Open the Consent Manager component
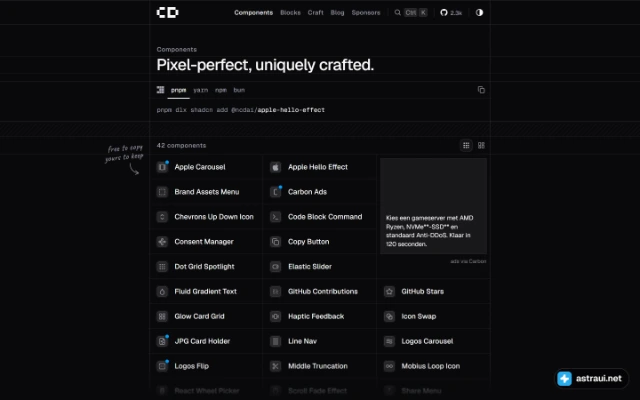The image size is (640, 400). click(x=204, y=242)
